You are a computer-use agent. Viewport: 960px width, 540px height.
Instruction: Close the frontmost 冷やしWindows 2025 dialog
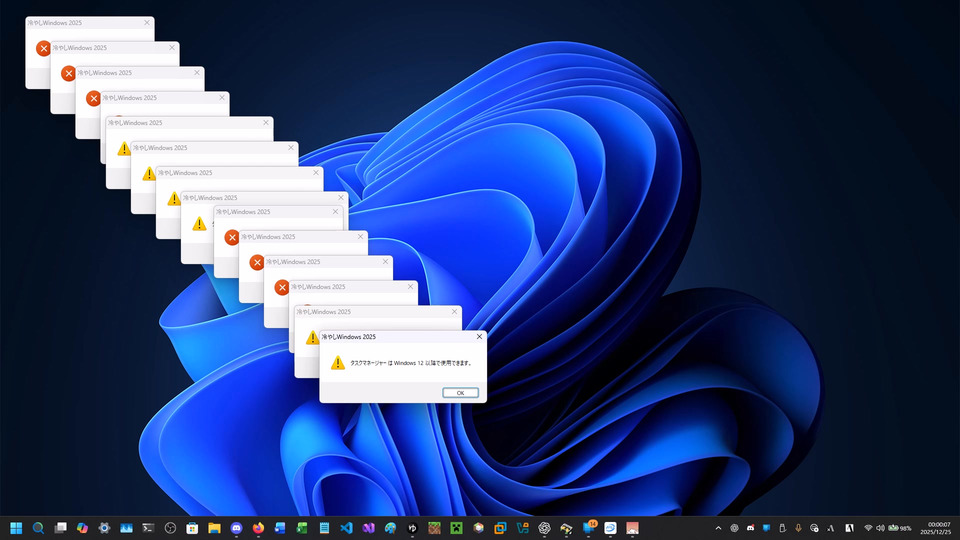coord(479,337)
